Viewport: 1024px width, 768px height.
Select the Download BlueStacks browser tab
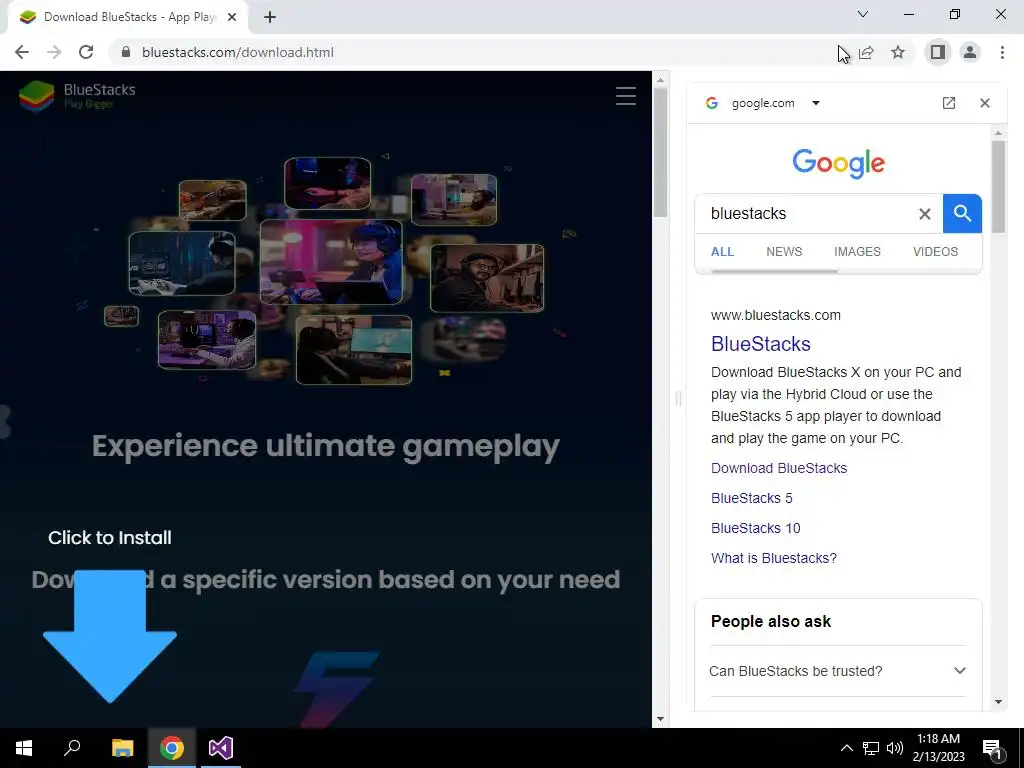127,18
